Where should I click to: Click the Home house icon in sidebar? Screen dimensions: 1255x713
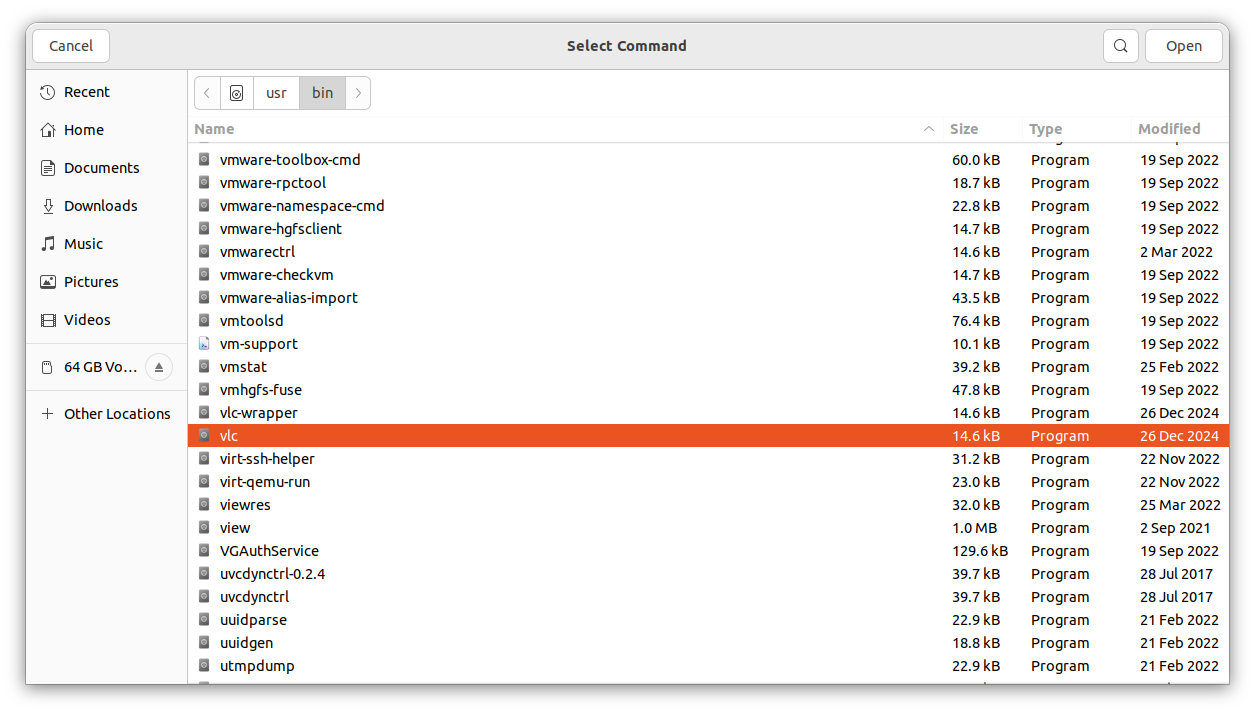[47, 130]
